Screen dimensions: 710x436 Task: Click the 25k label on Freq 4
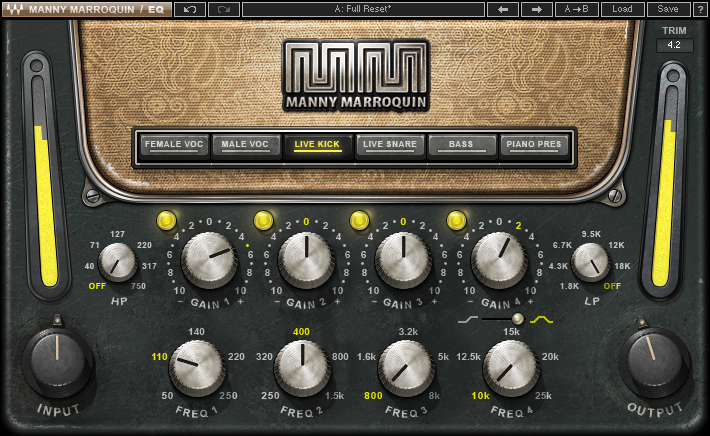coord(543,396)
